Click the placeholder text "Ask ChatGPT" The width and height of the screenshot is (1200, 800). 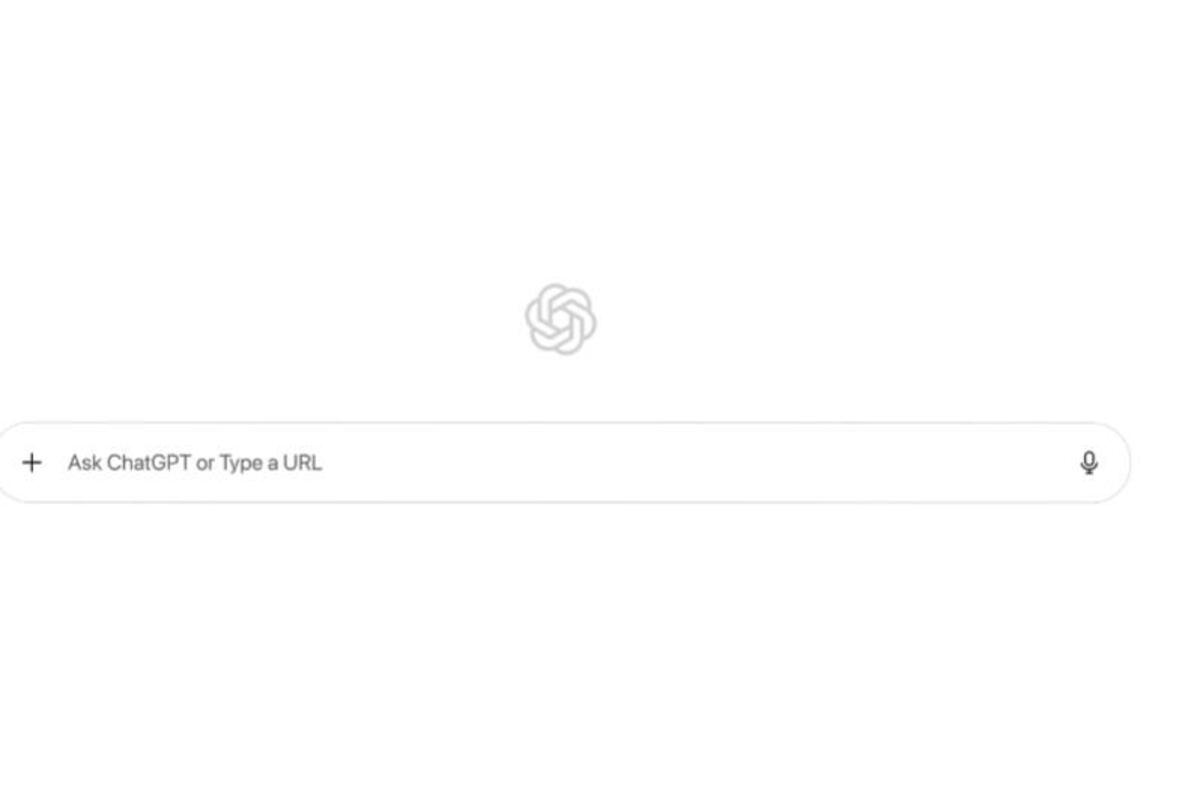(x=129, y=462)
